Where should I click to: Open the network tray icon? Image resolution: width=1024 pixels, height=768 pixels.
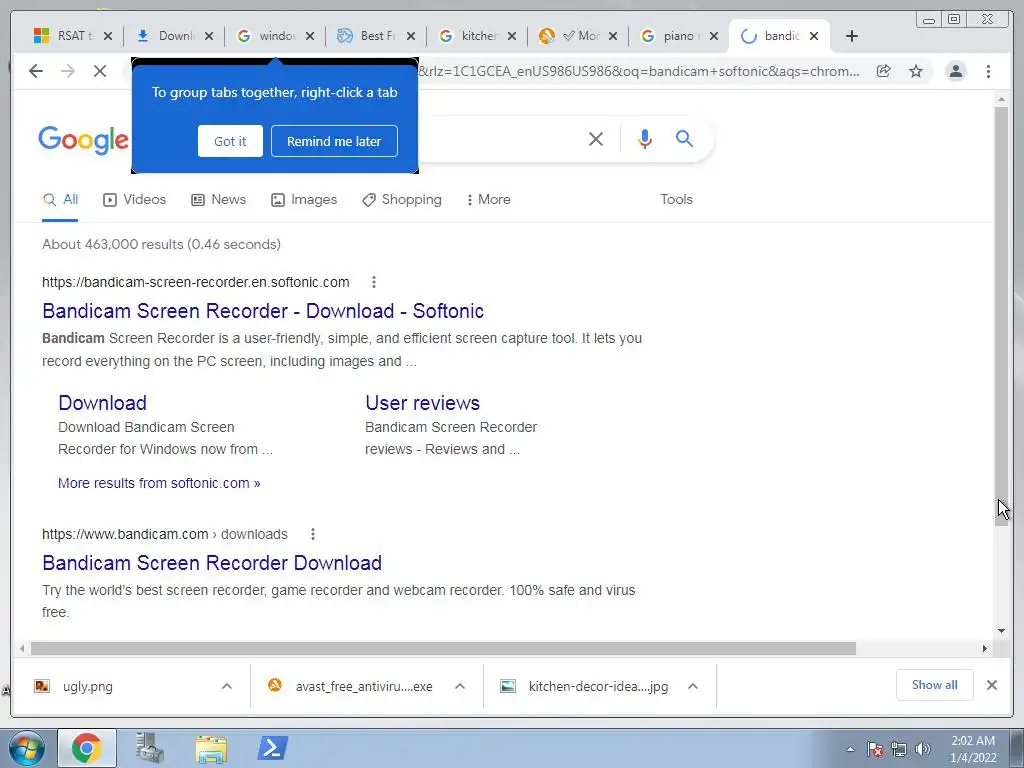click(x=899, y=749)
